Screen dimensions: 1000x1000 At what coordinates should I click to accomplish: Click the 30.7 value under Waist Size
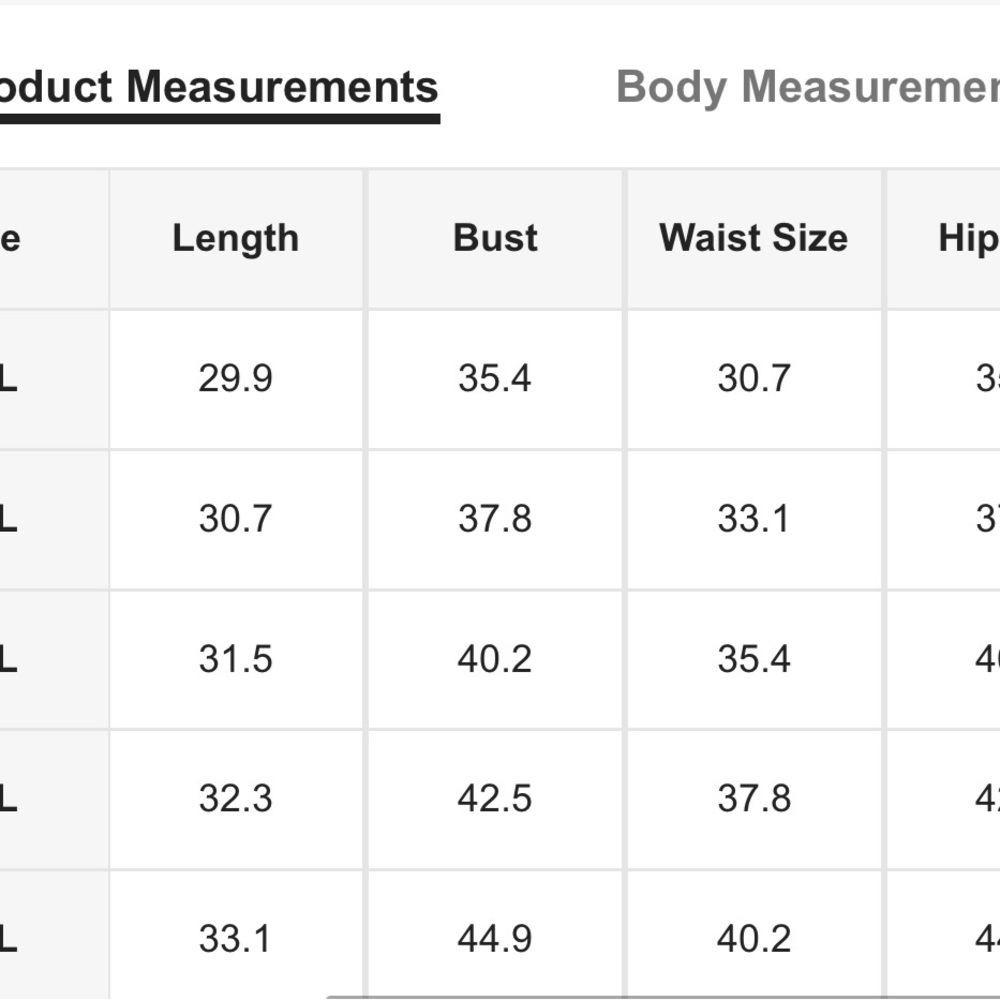(753, 379)
